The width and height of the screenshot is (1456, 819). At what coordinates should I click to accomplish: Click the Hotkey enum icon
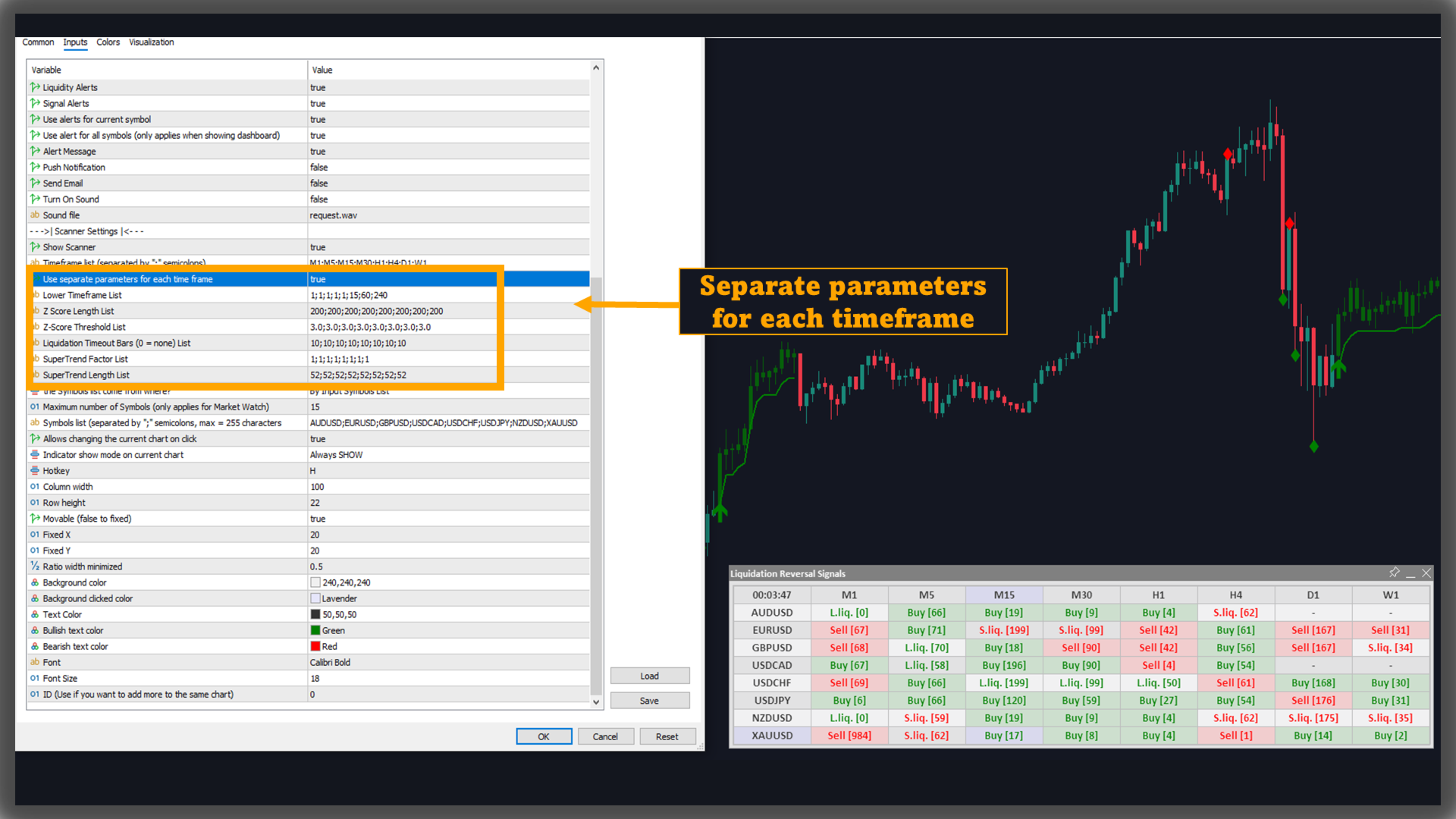click(35, 471)
